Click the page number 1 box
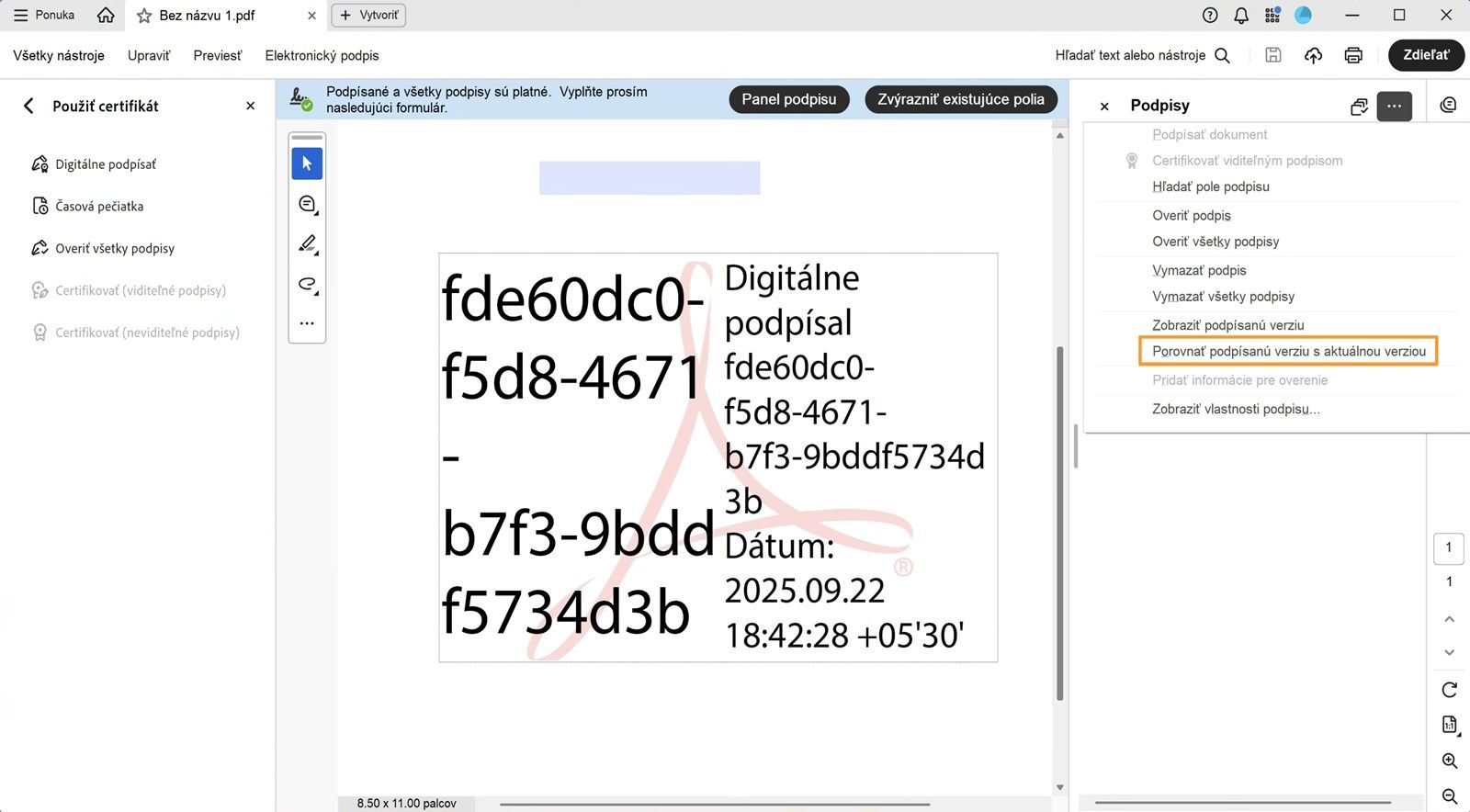 click(x=1449, y=548)
